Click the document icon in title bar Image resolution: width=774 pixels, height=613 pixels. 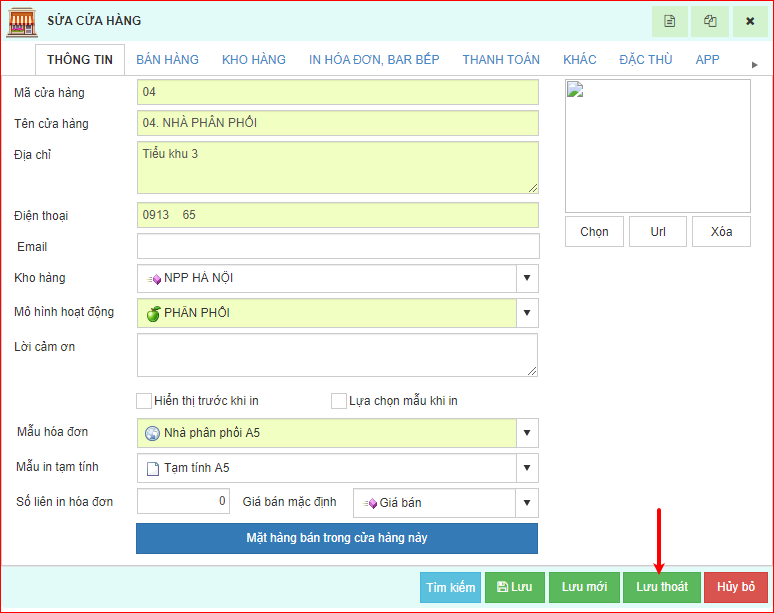[670, 21]
